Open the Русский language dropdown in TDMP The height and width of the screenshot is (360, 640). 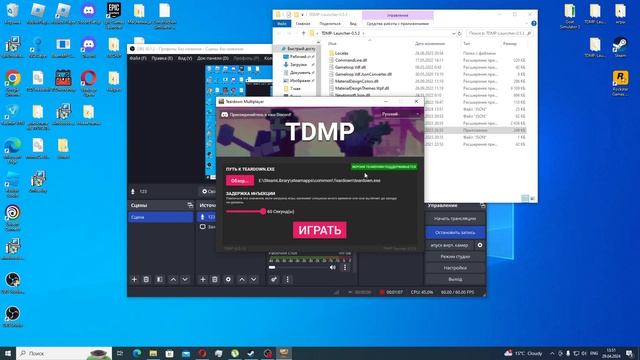click(x=400, y=114)
